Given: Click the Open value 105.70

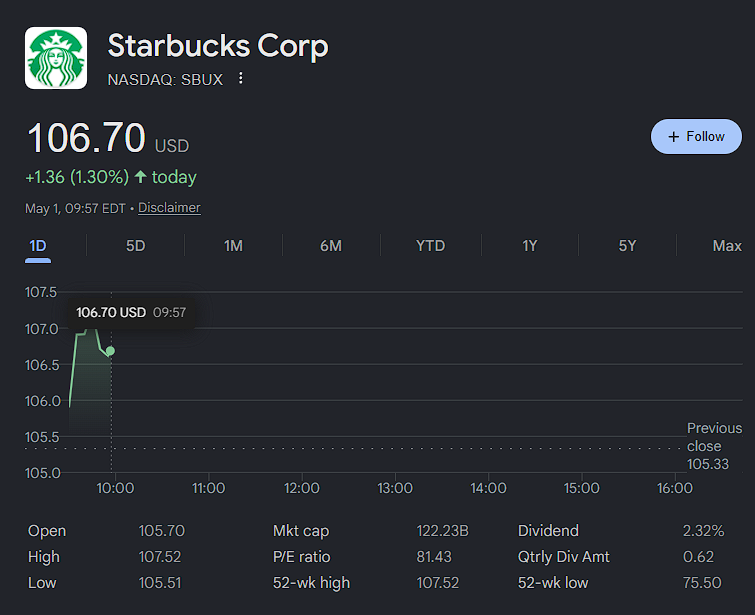Looking at the screenshot, I should click(162, 531).
